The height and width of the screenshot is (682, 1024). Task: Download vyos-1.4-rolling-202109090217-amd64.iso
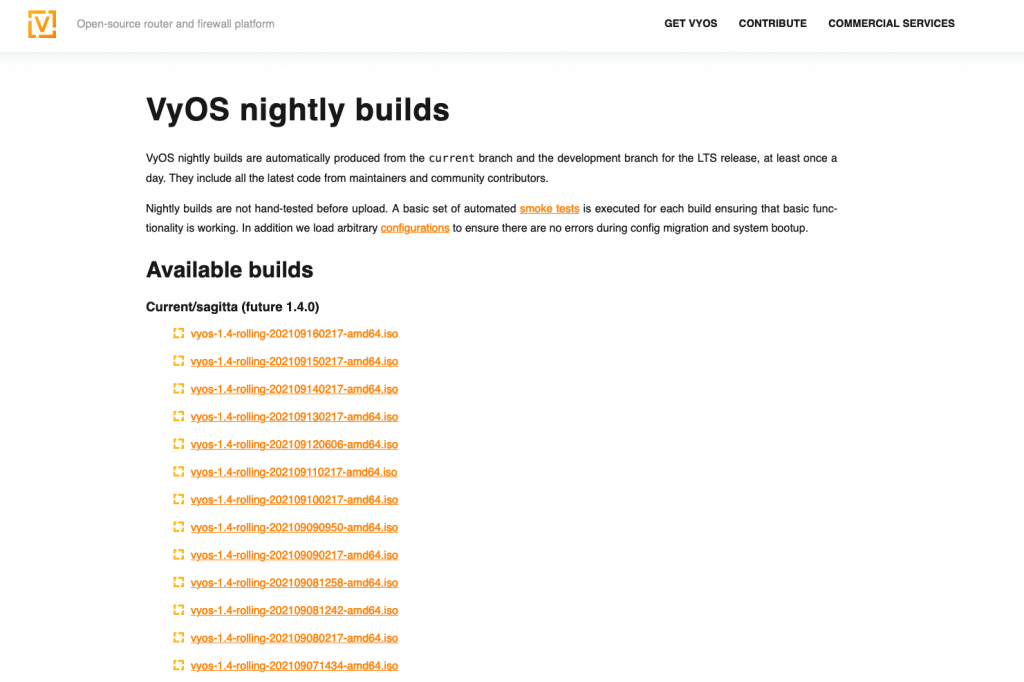pyautogui.click(x=294, y=555)
